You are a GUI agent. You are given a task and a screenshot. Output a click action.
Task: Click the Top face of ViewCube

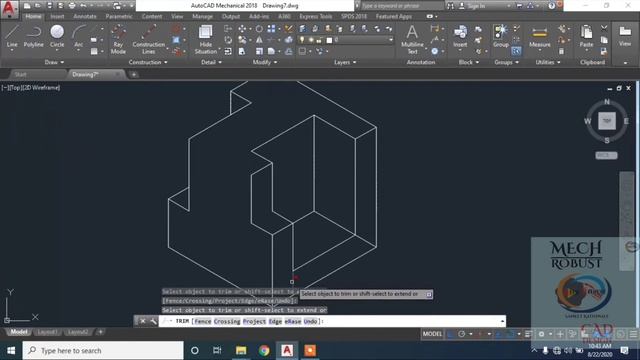(x=607, y=121)
